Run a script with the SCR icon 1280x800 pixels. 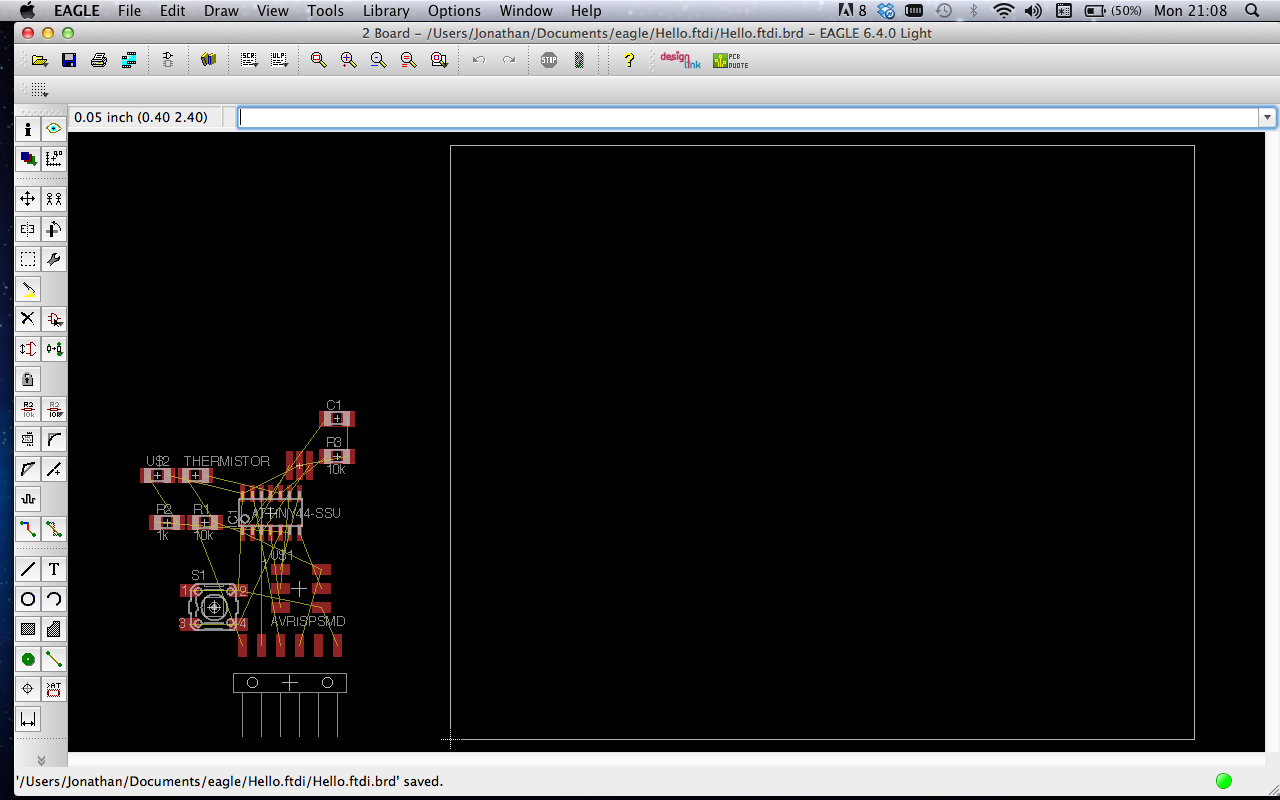tap(249, 60)
